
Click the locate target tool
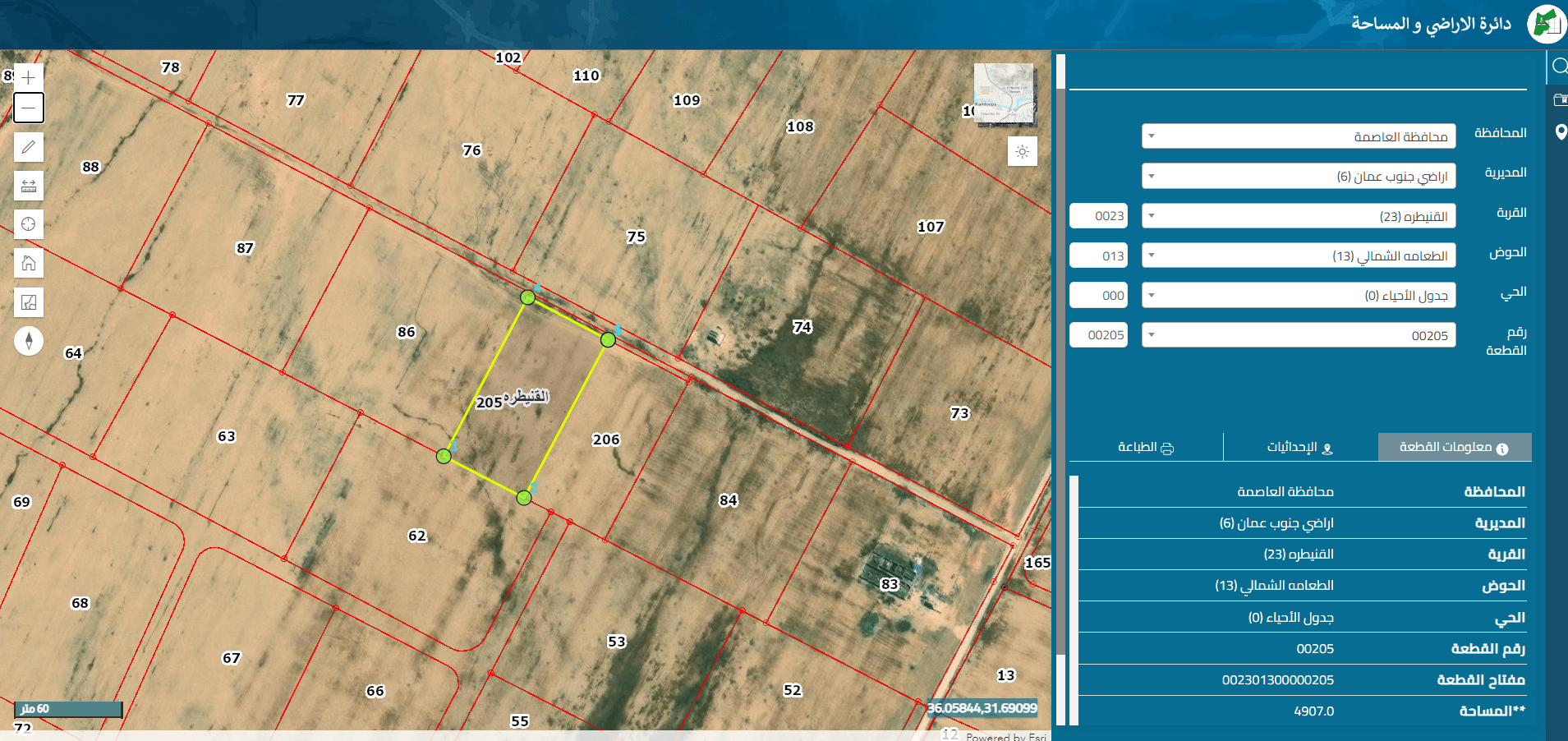click(29, 224)
